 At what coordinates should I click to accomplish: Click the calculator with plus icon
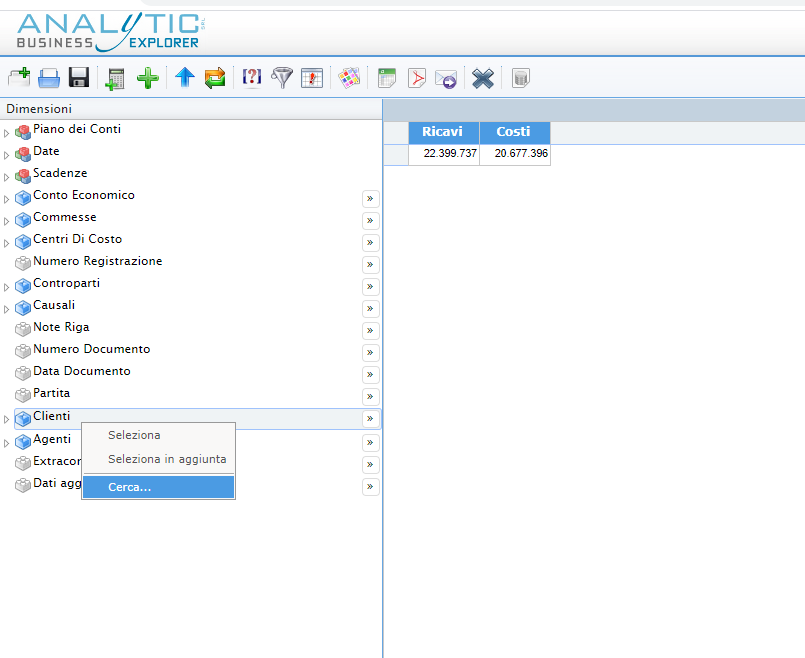click(x=116, y=78)
